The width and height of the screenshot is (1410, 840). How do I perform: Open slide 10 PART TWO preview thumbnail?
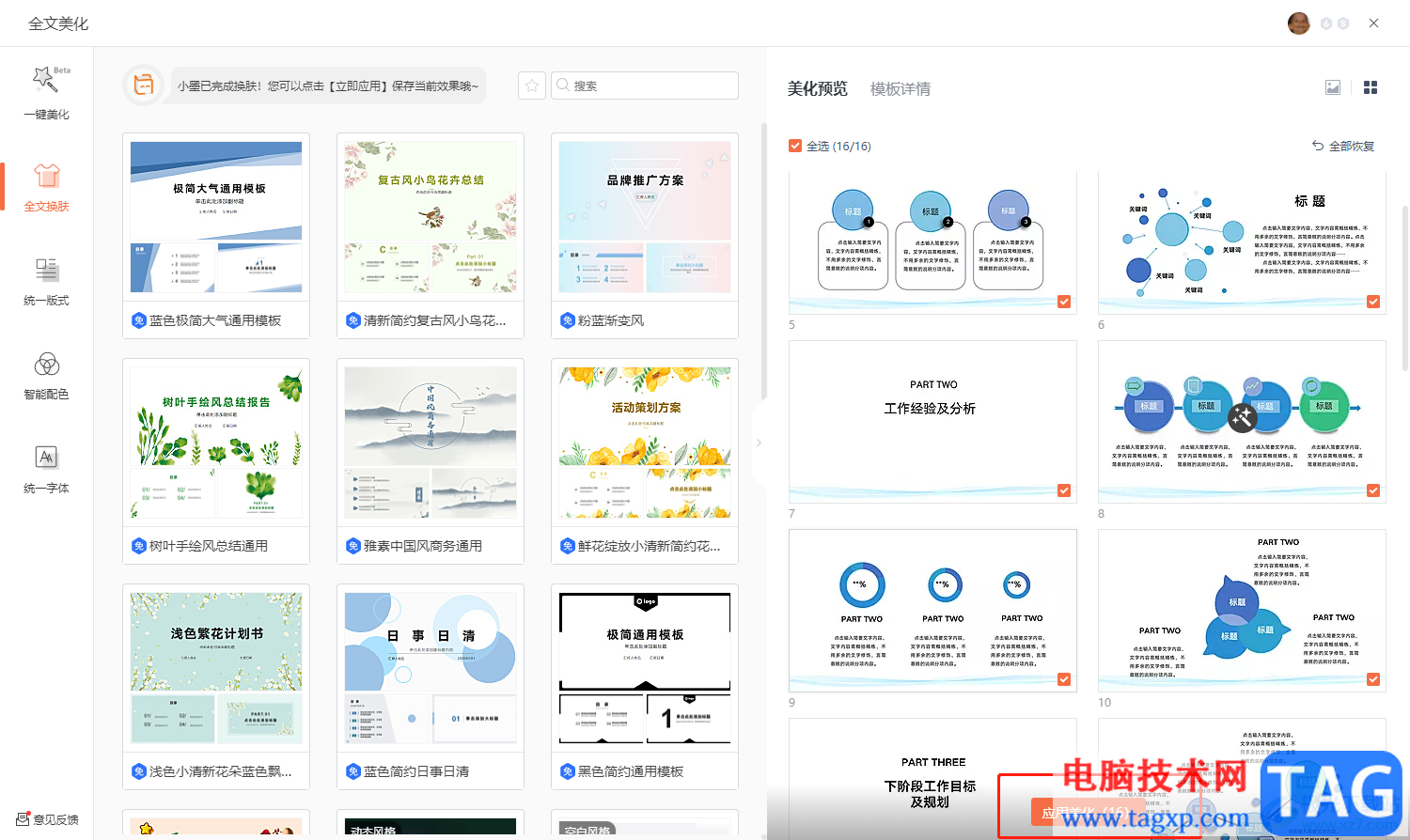(x=1242, y=611)
